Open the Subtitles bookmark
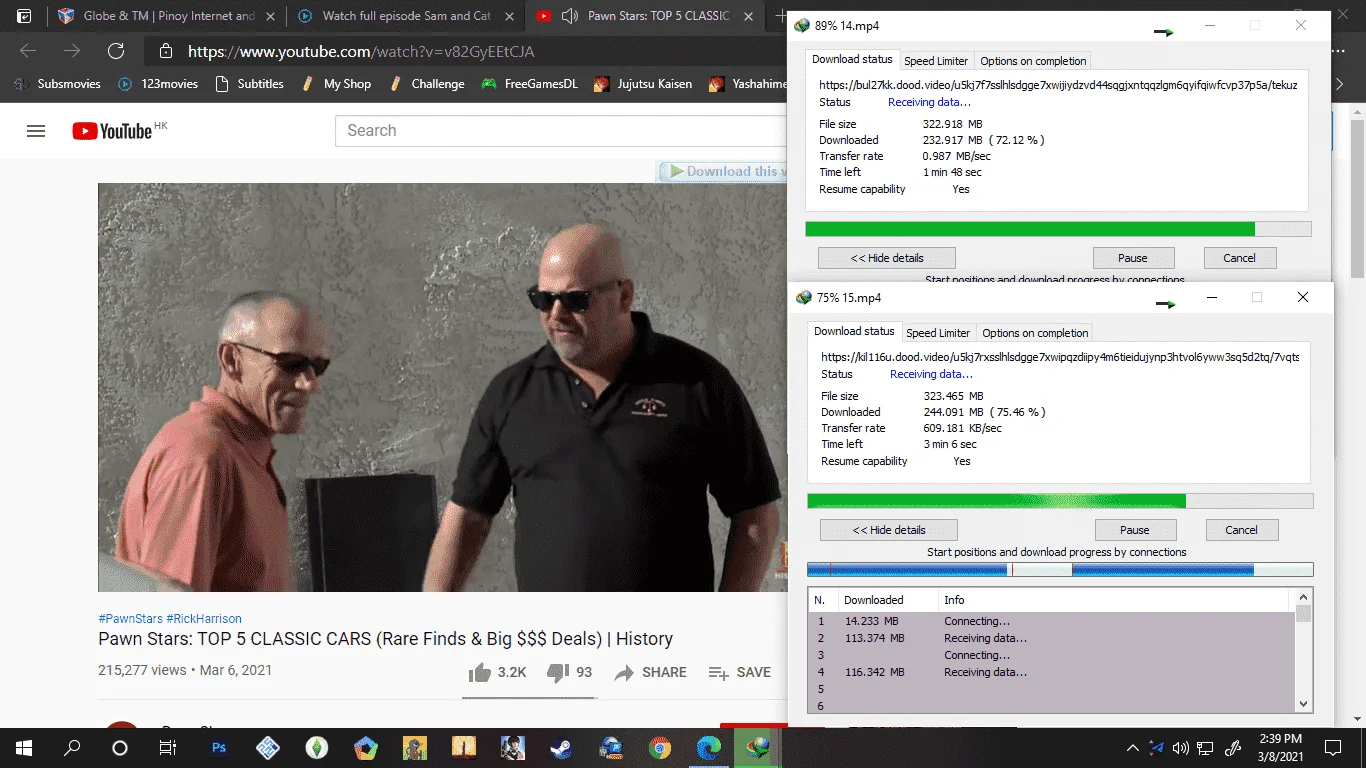Screen dimensions: 1366x768 pos(249,84)
